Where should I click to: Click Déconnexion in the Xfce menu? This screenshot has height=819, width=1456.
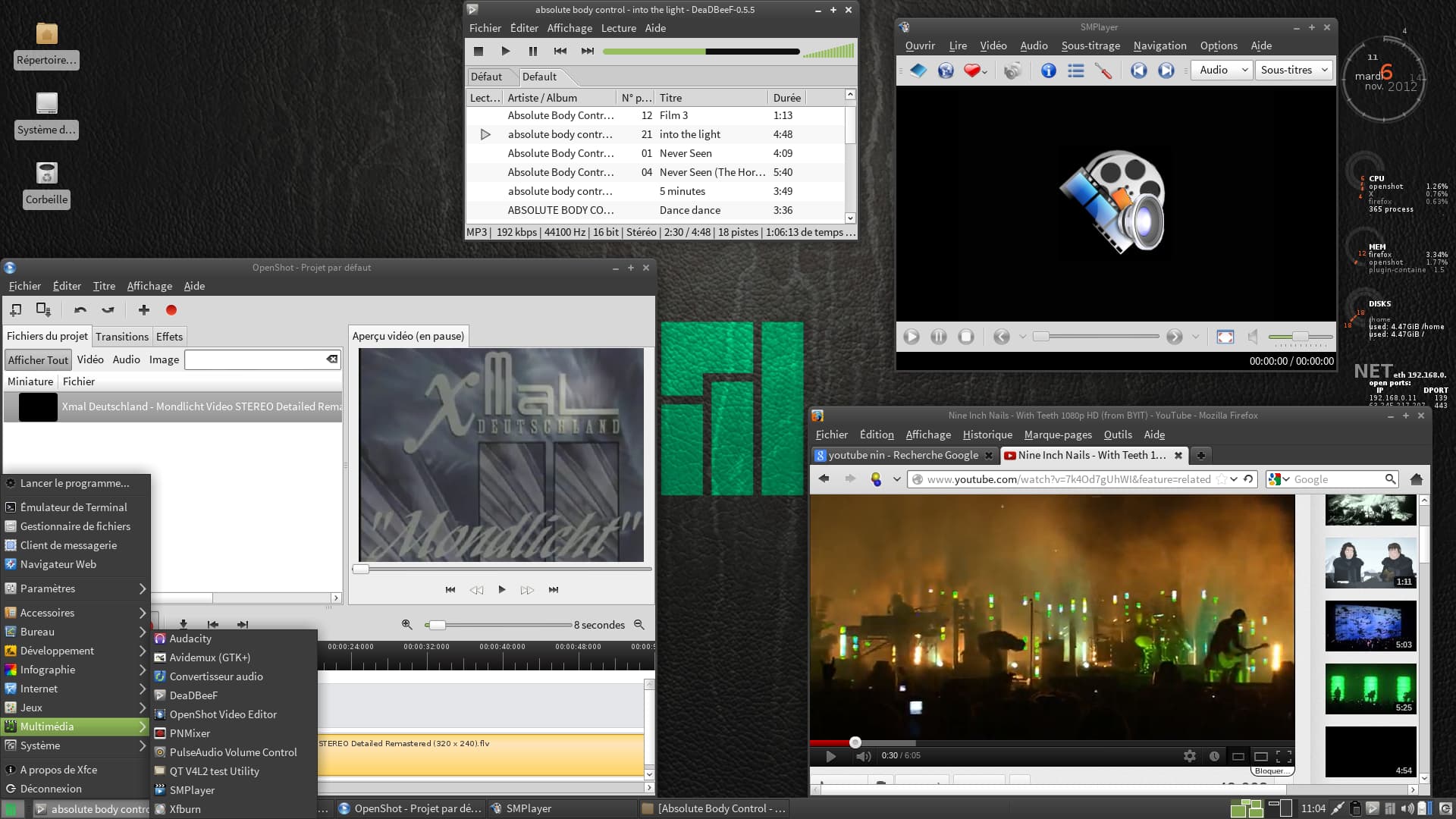[x=51, y=789]
